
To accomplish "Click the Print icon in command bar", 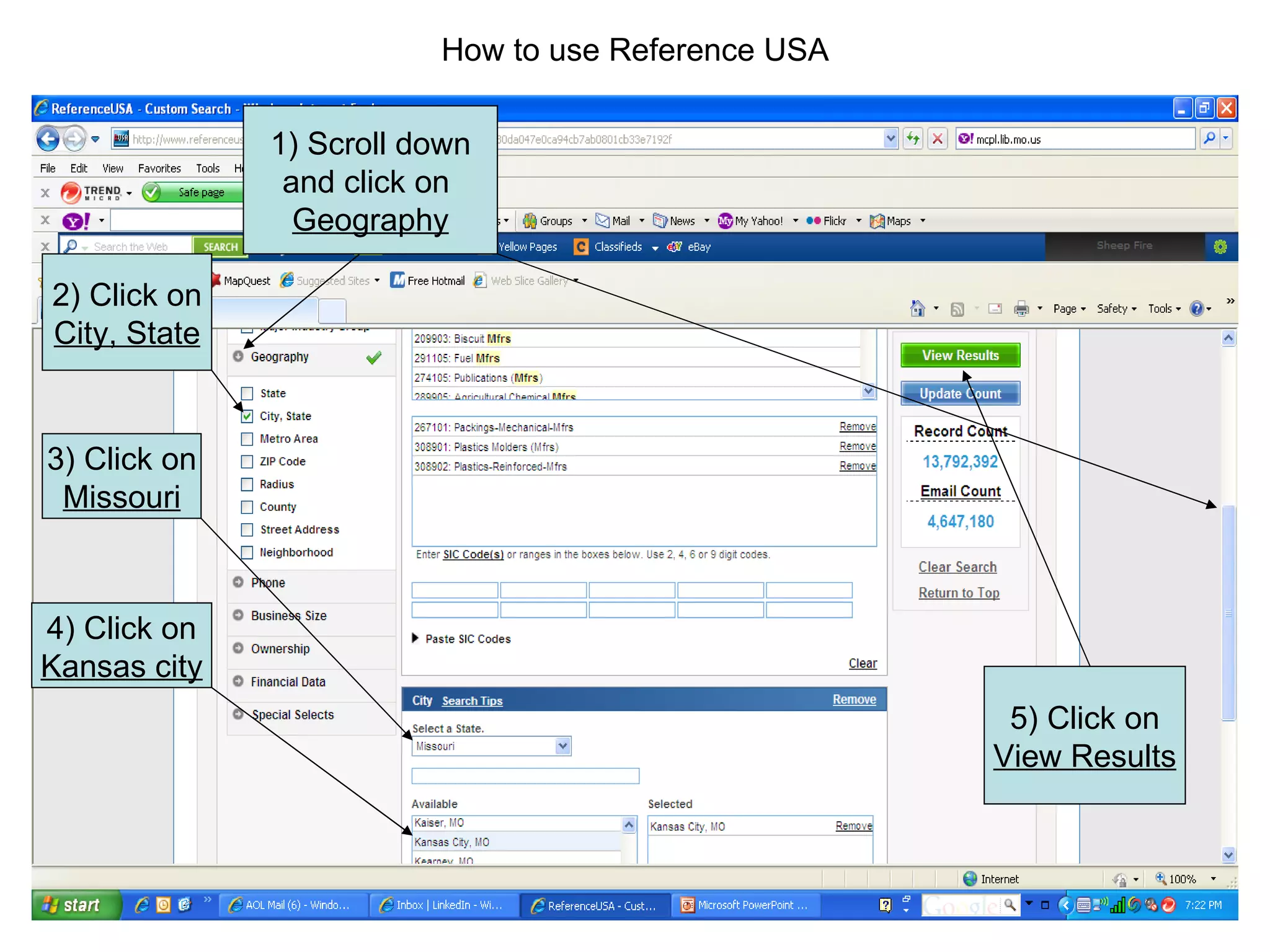I will 1021,308.
